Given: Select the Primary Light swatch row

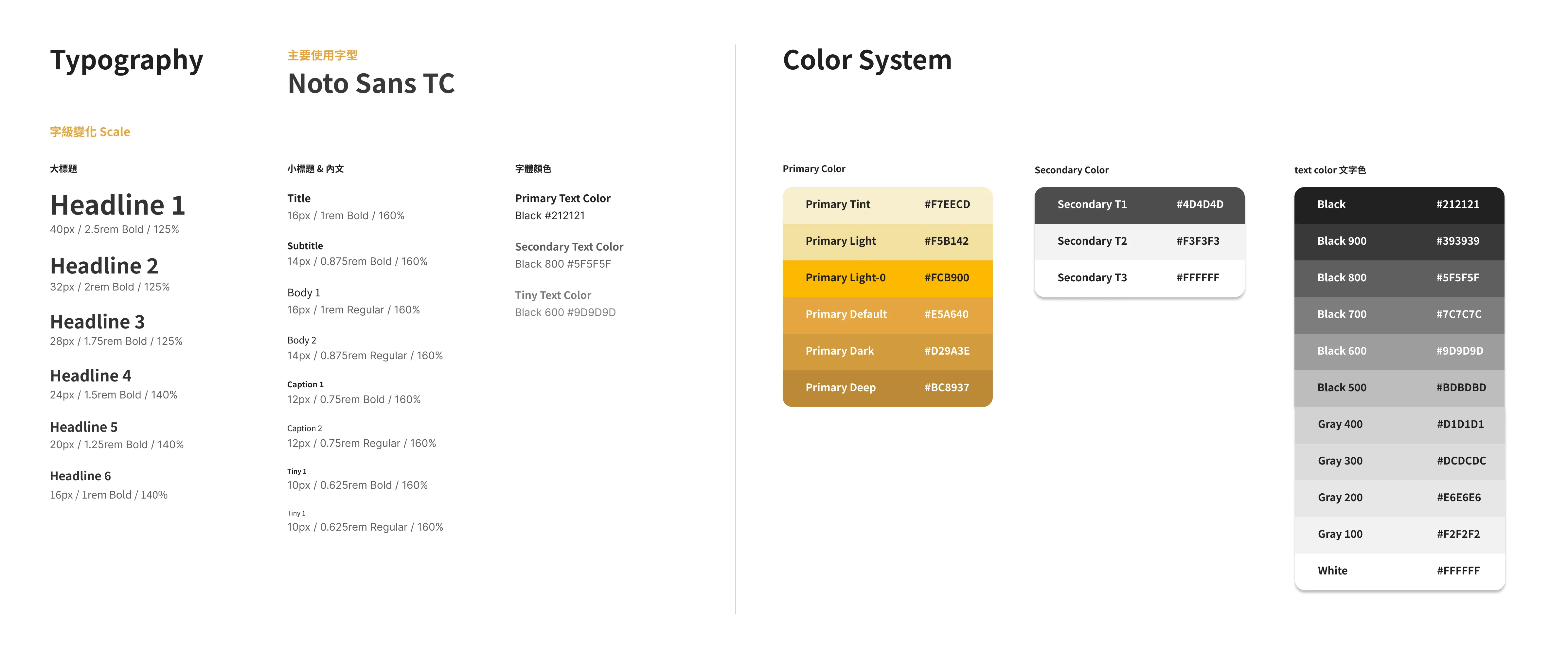Looking at the screenshot, I should coord(887,241).
